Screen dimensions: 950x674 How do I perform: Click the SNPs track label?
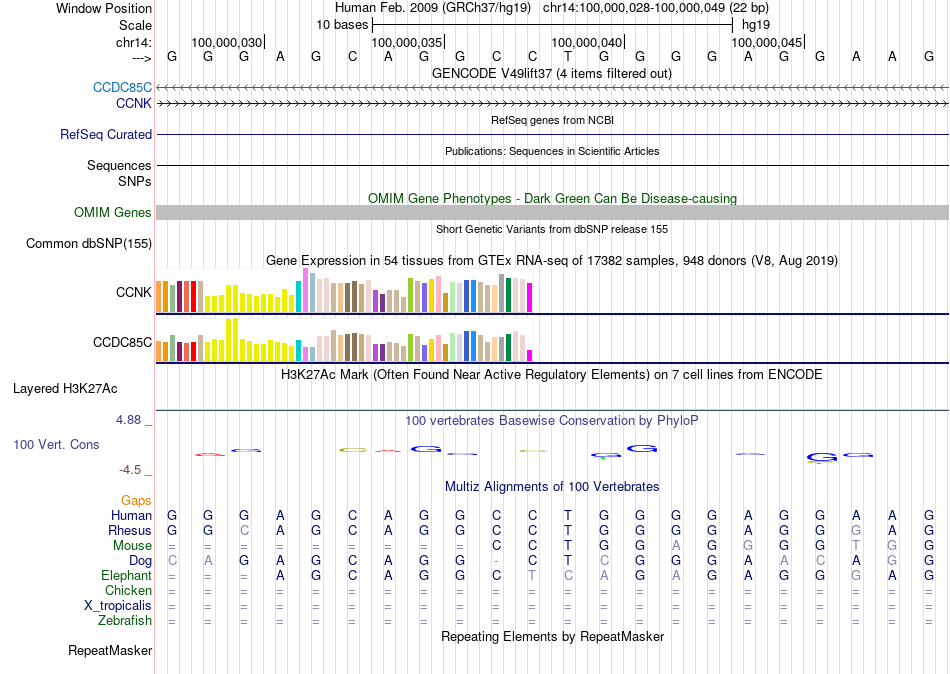point(135,181)
